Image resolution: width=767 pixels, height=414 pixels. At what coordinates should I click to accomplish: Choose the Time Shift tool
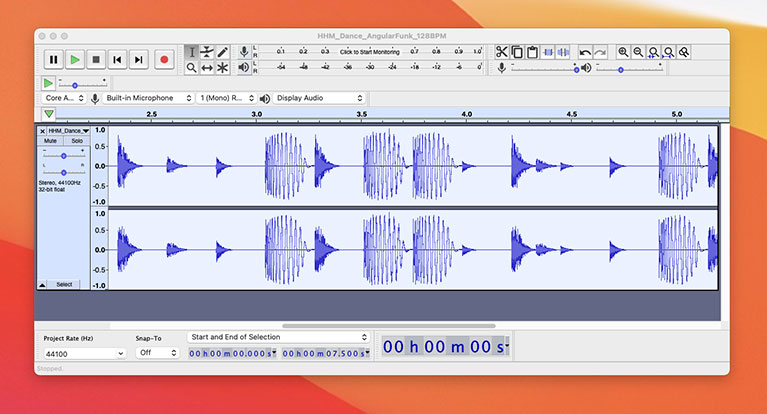coord(207,68)
